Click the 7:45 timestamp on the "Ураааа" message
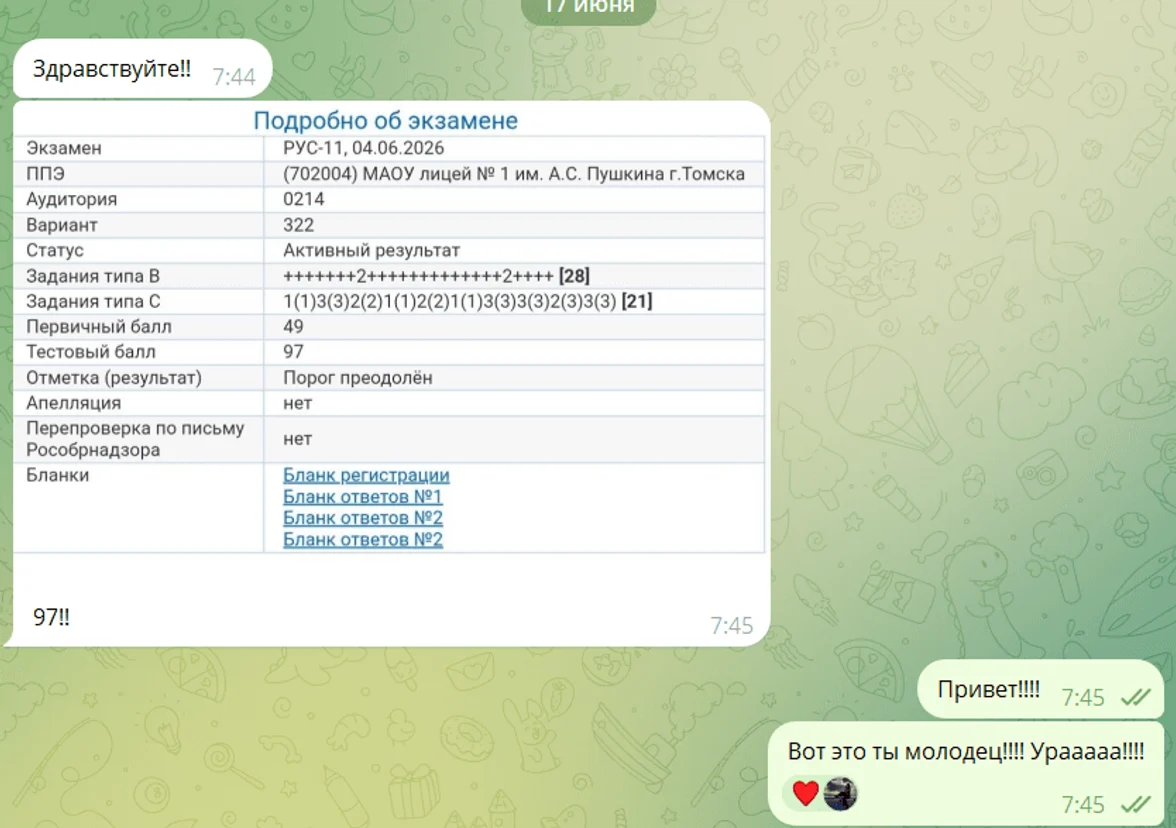The width and height of the screenshot is (1176, 828). [1083, 805]
